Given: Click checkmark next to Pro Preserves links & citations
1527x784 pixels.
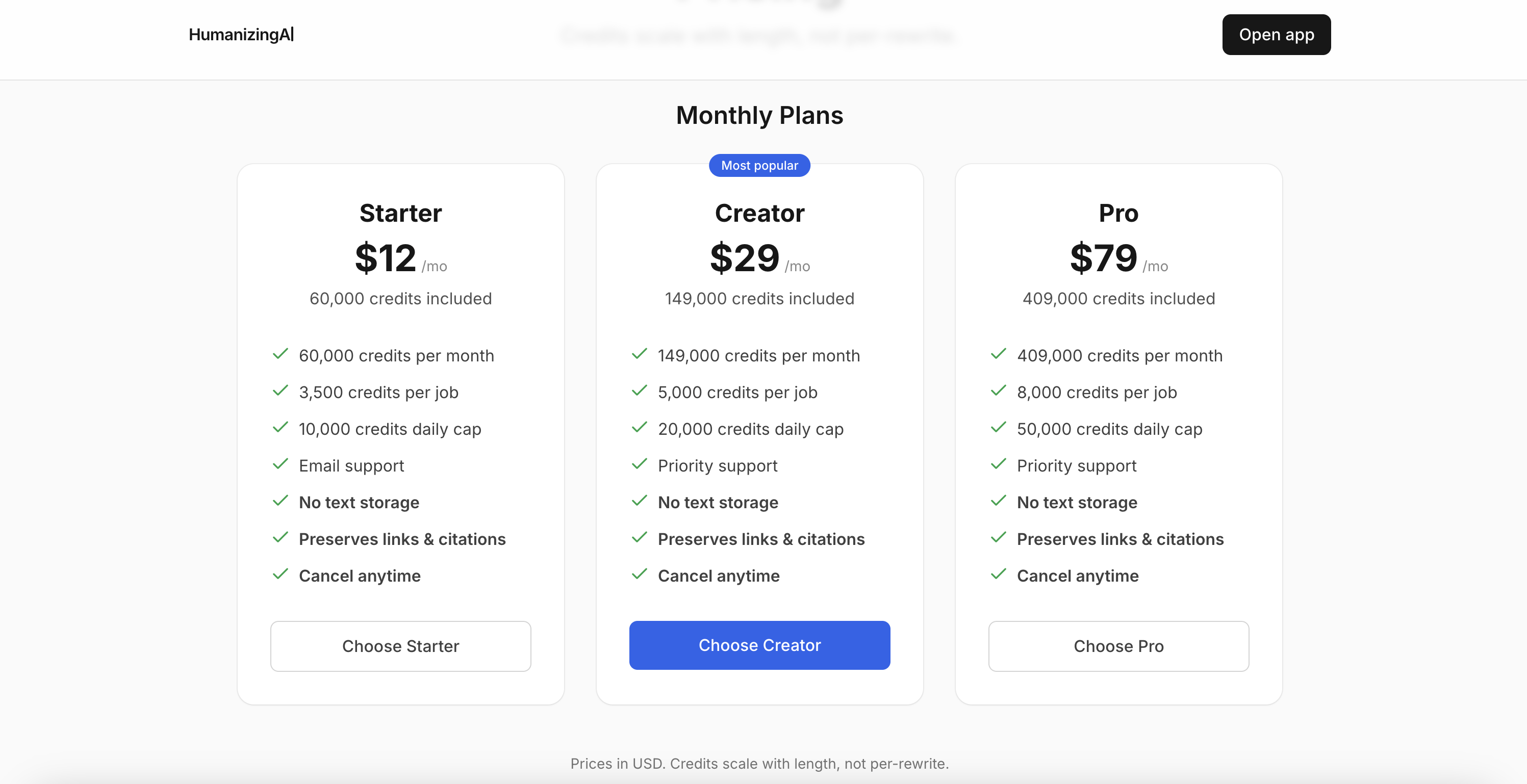Looking at the screenshot, I should click(x=998, y=538).
